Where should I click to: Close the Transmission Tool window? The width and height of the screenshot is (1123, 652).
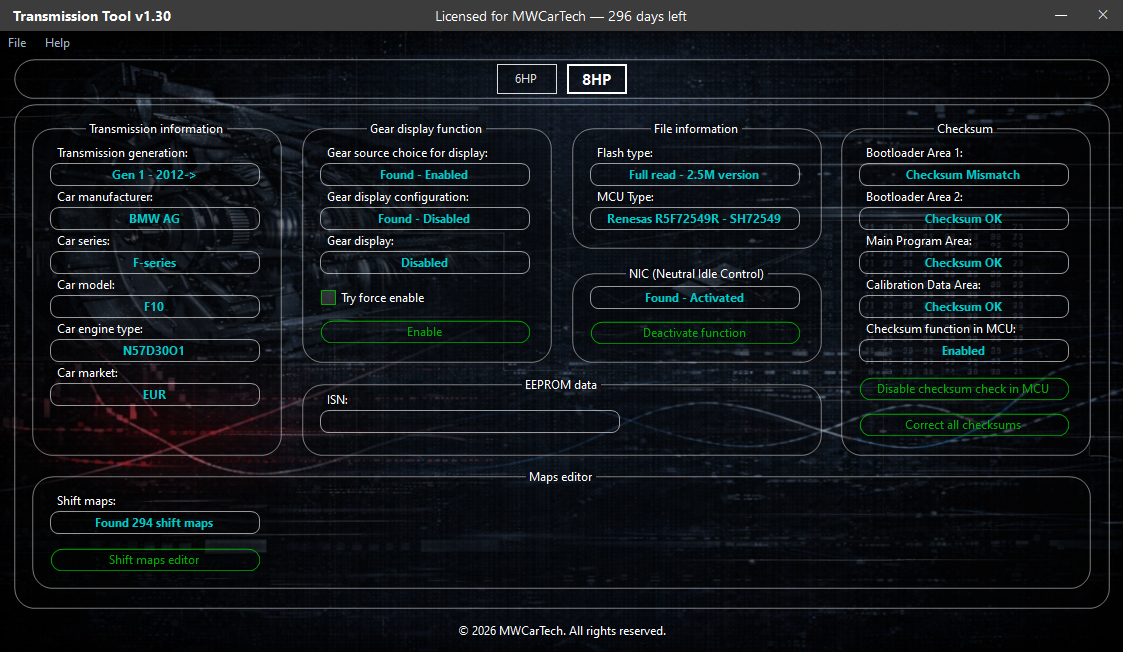click(1103, 15)
